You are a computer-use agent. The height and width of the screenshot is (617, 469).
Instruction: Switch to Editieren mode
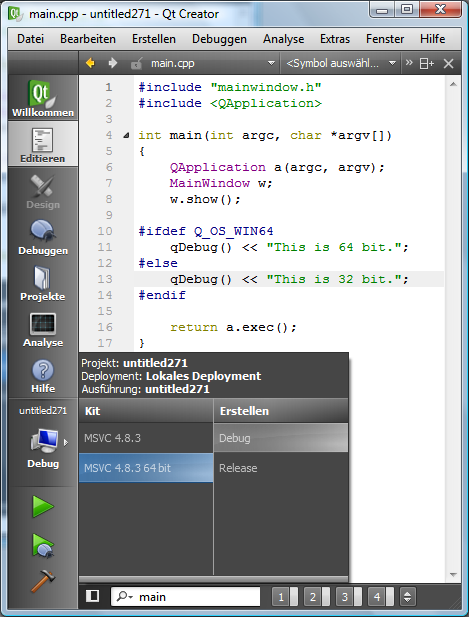pos(43,144)
